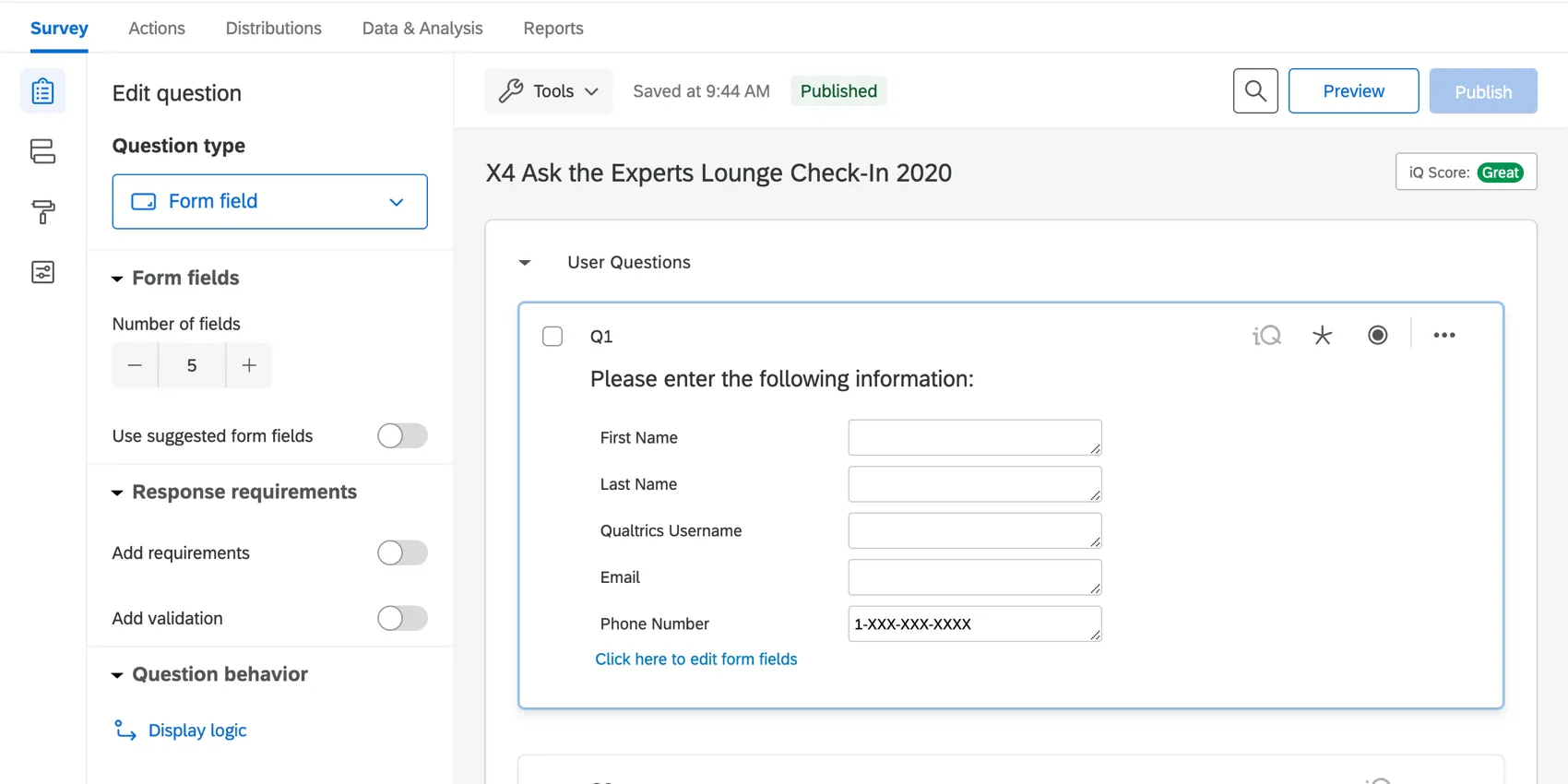The image size is (1568, 784).
Task: Select the Q1 question checkbox
Action: pos(552,337)
